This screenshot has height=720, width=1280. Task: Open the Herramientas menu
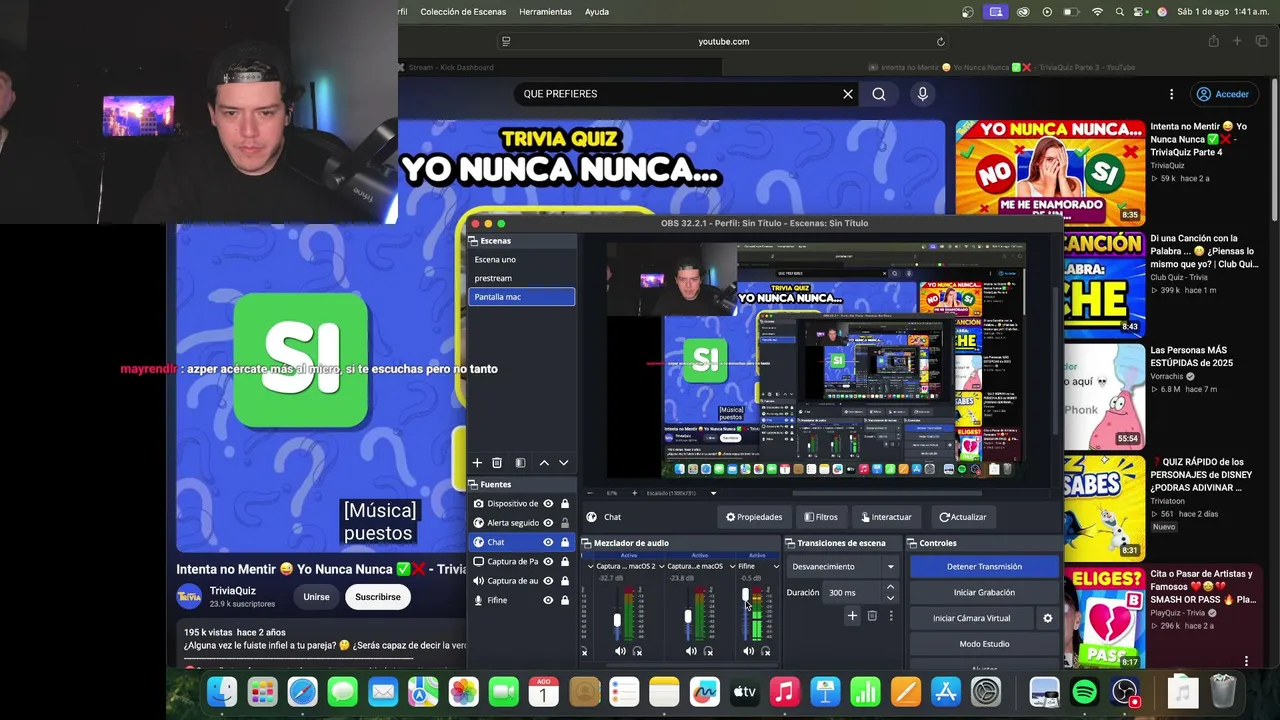546,12
